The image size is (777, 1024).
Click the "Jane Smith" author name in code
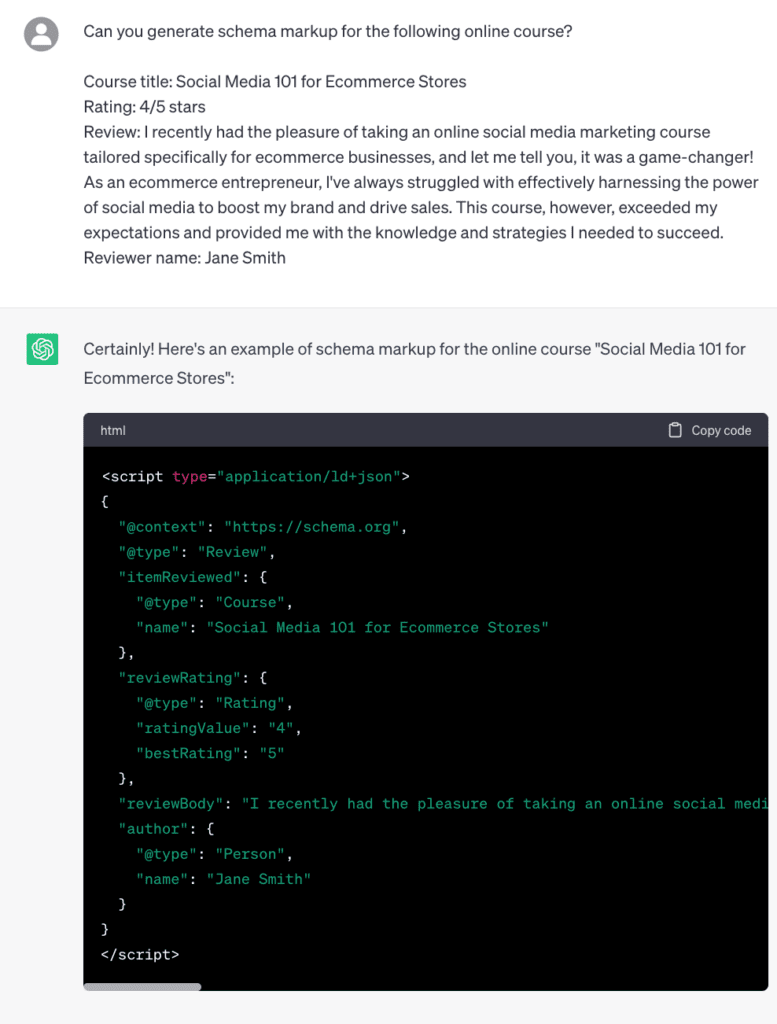click(259, 879)
